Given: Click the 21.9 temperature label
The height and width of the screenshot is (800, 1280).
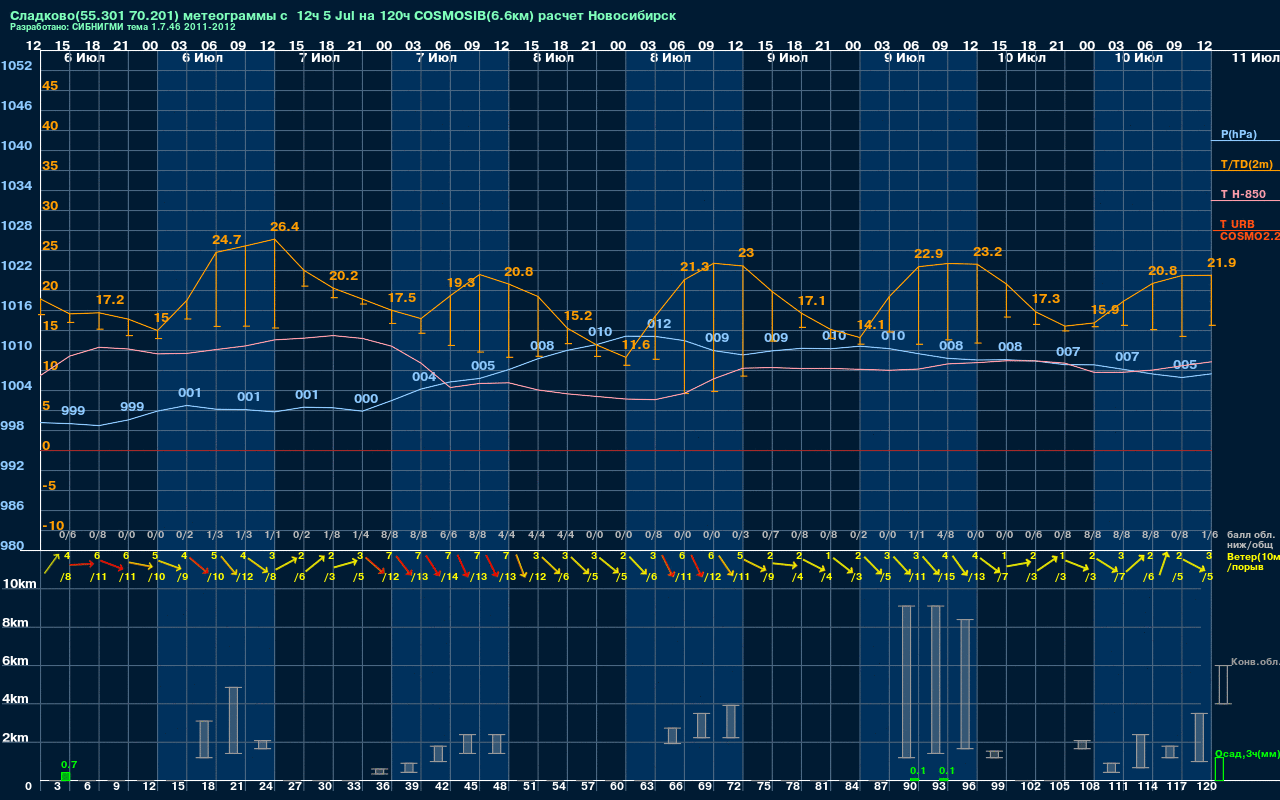Looking at the screenshot, I should click(1222, 263).
